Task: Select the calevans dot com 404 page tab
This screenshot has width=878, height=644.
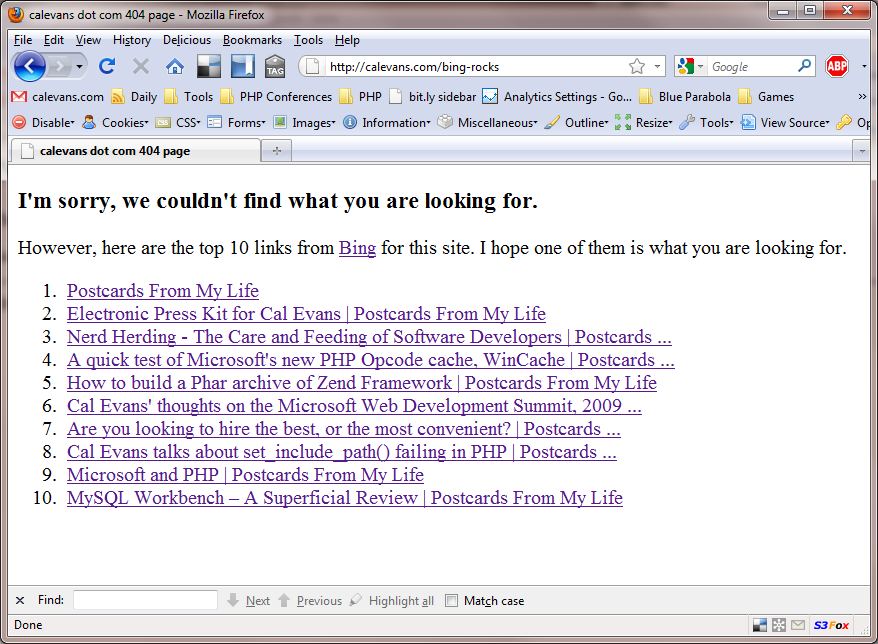Action: tap(135, 151)
